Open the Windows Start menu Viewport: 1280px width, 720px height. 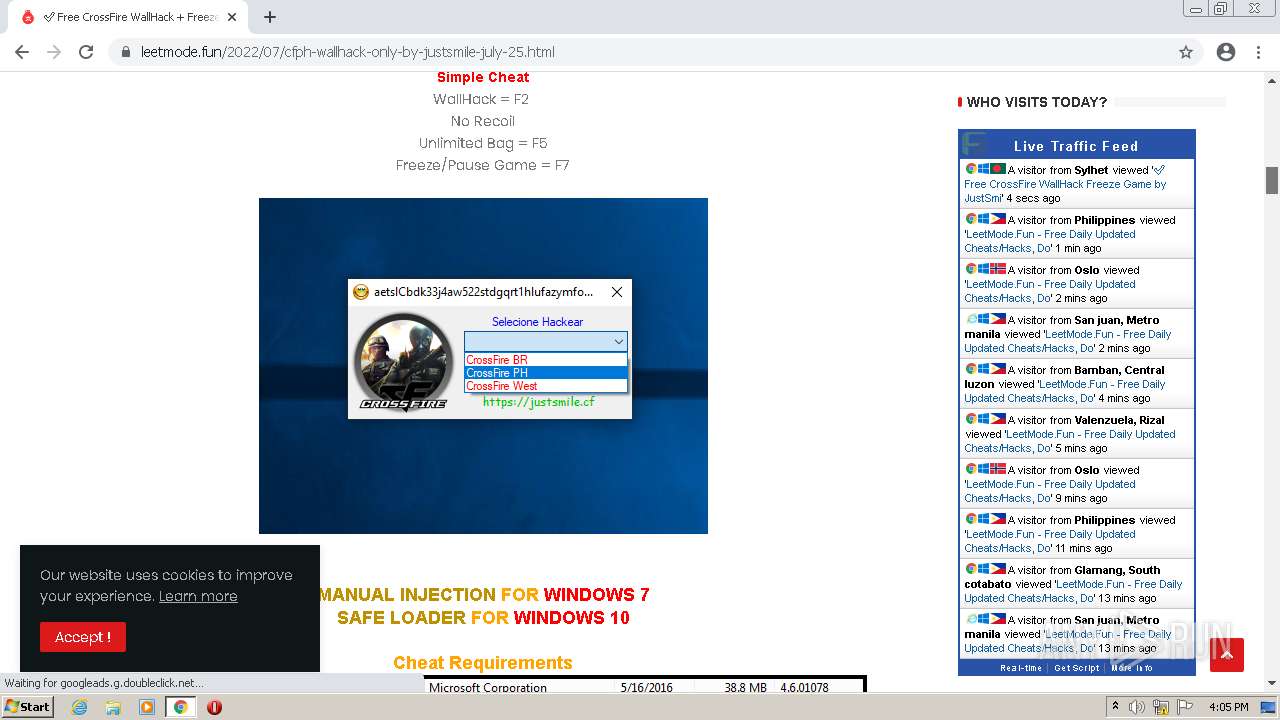click(x=27, y=706)
